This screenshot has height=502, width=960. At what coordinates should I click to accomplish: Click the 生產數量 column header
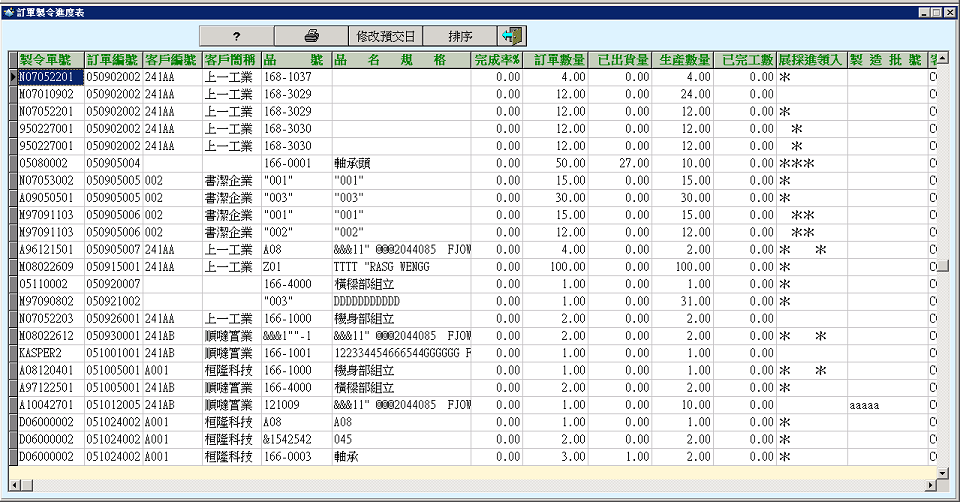tap(685, 59)
